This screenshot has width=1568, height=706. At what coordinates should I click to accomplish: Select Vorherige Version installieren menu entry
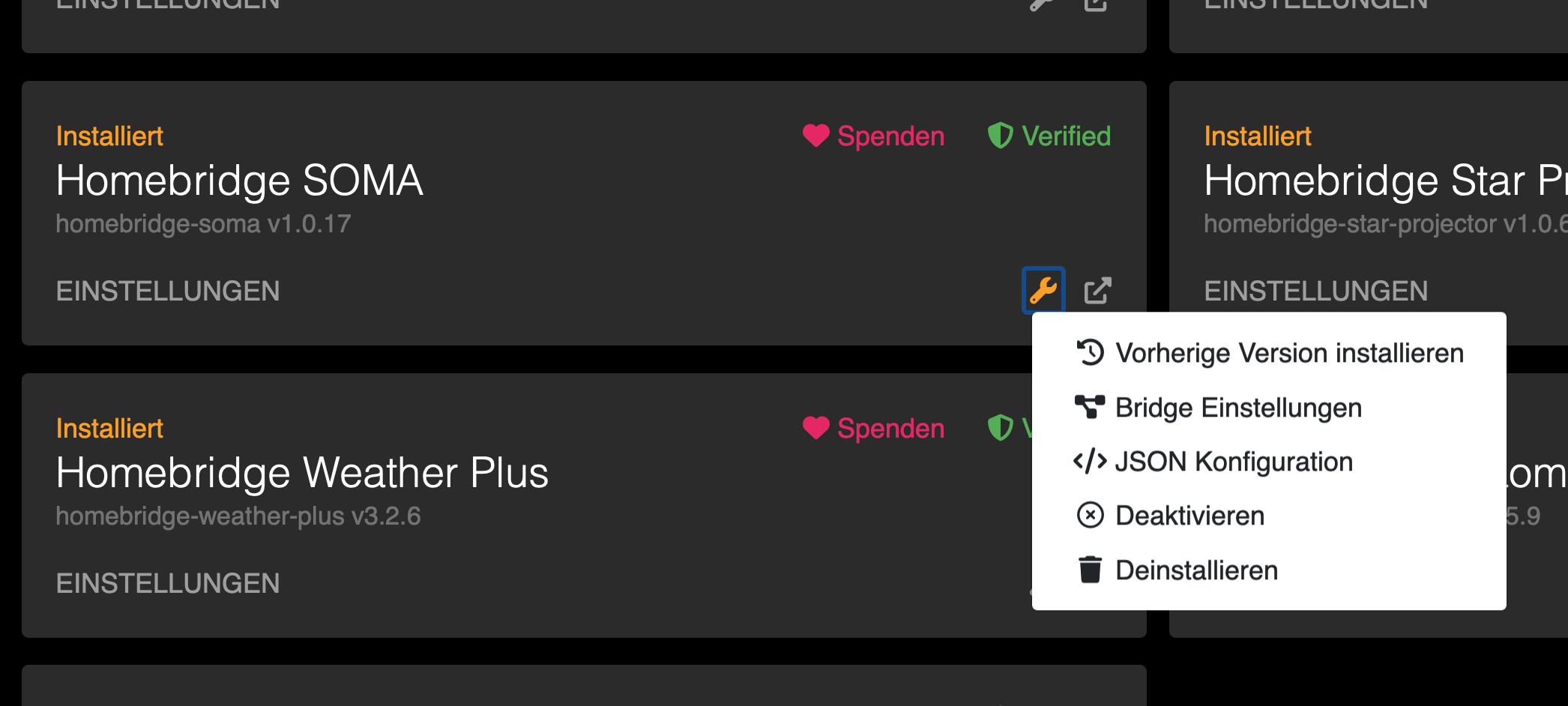(x=1288, y=352)
